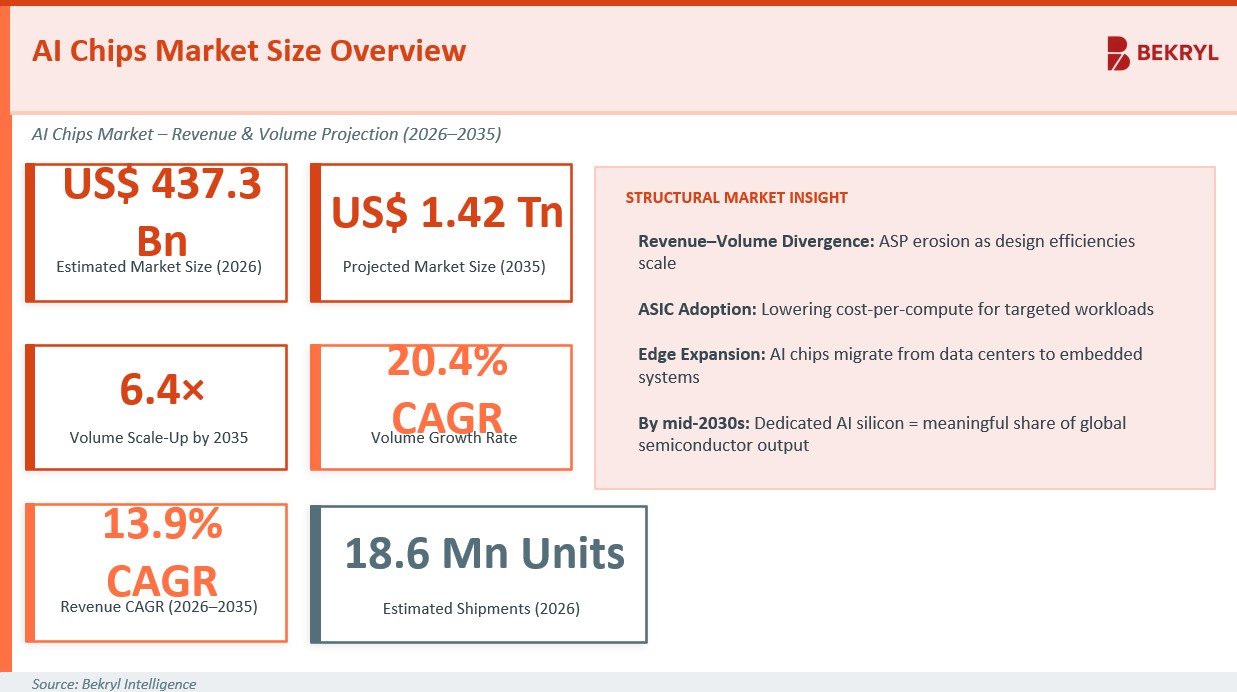Click the 'US$ 437.3 Bn' value
The image size is (1237, 692).
162,211
